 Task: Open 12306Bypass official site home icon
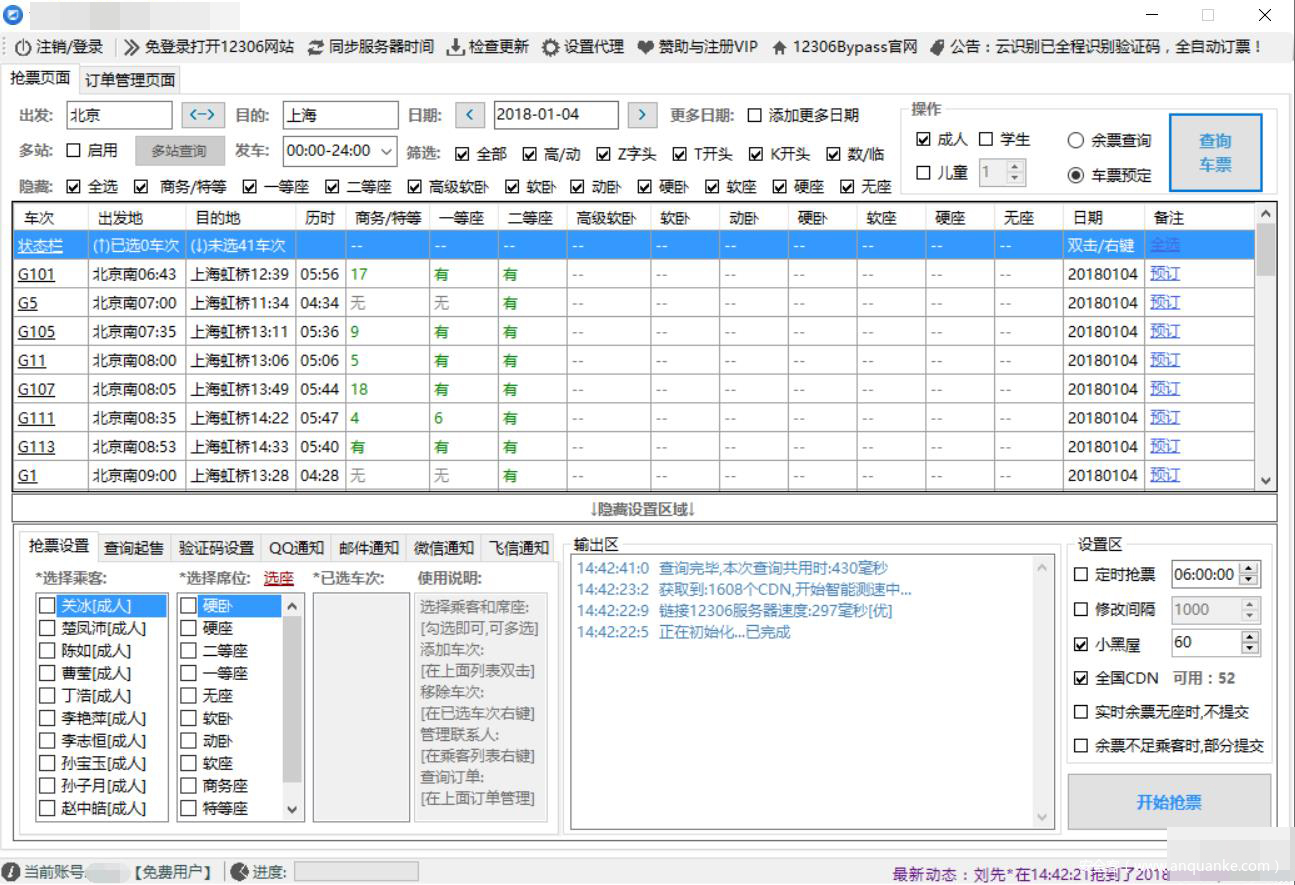(x=780, y=47)
